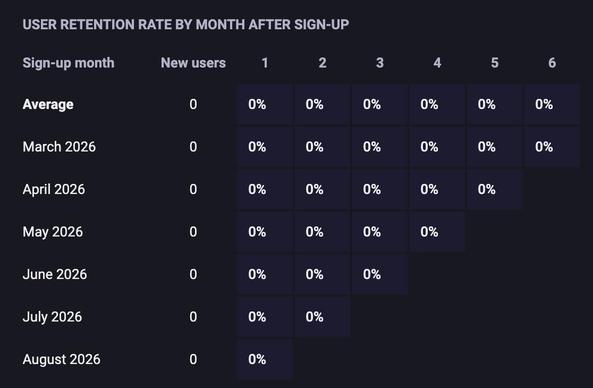The width and height of the screenshot is (593, 388).
Task: Click August 2026 month 1 retention cell
Action: pos(265,359)
